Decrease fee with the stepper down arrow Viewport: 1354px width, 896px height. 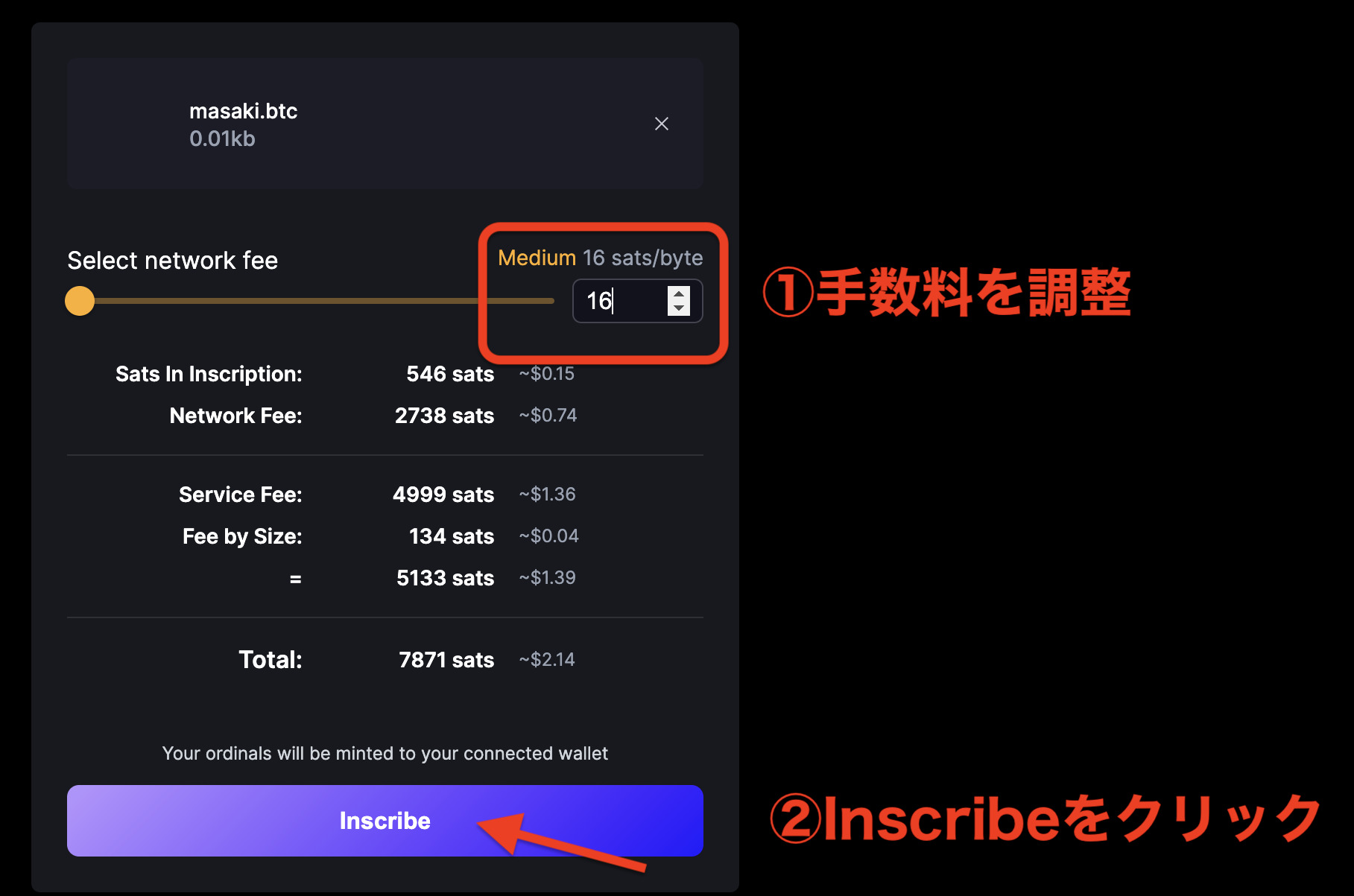click(679, 308)
